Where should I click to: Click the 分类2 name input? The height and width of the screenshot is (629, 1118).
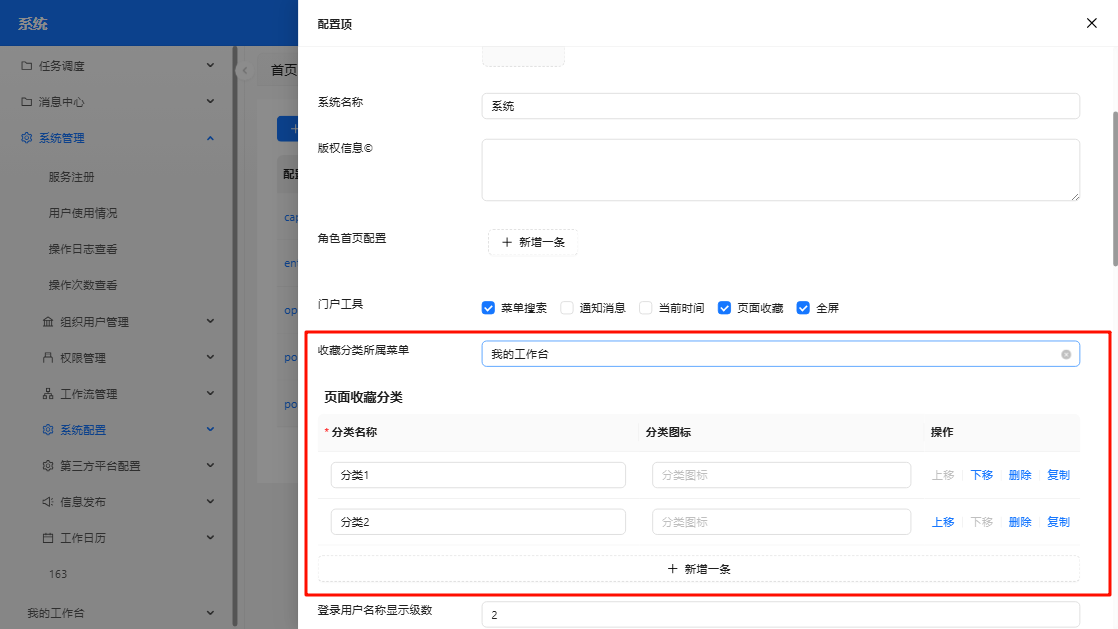[x=478, y=522]
